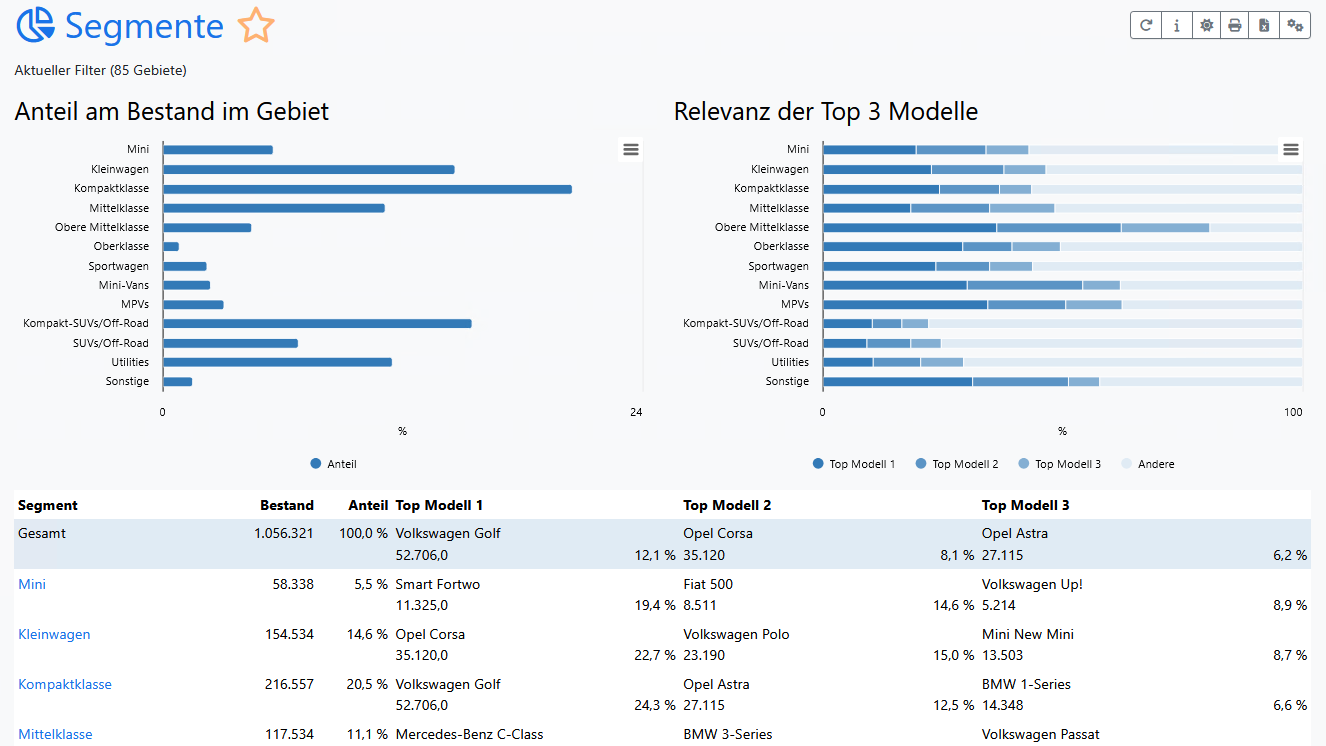Click the 'Mini New Mini' model cell

[1028, 634]
